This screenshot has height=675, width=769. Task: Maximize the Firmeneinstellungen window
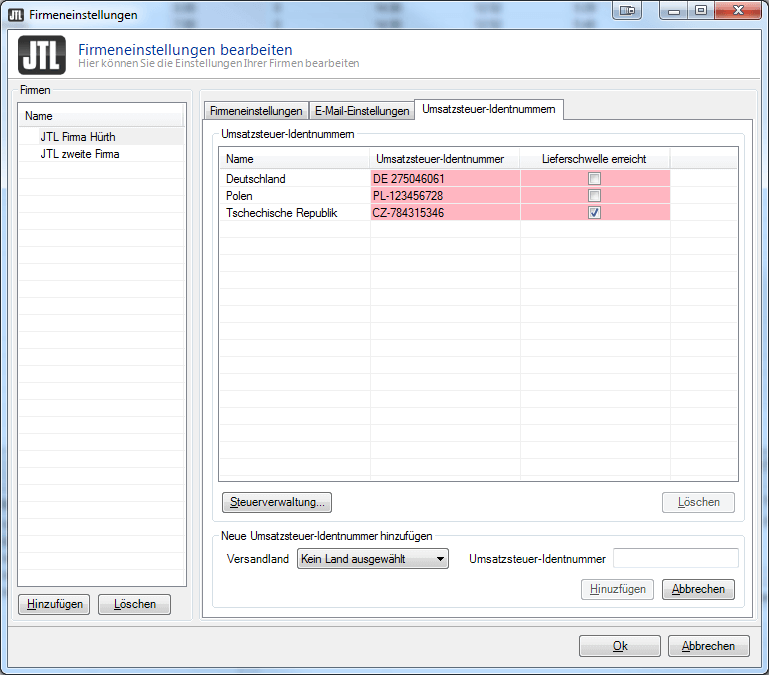[701, 10]
